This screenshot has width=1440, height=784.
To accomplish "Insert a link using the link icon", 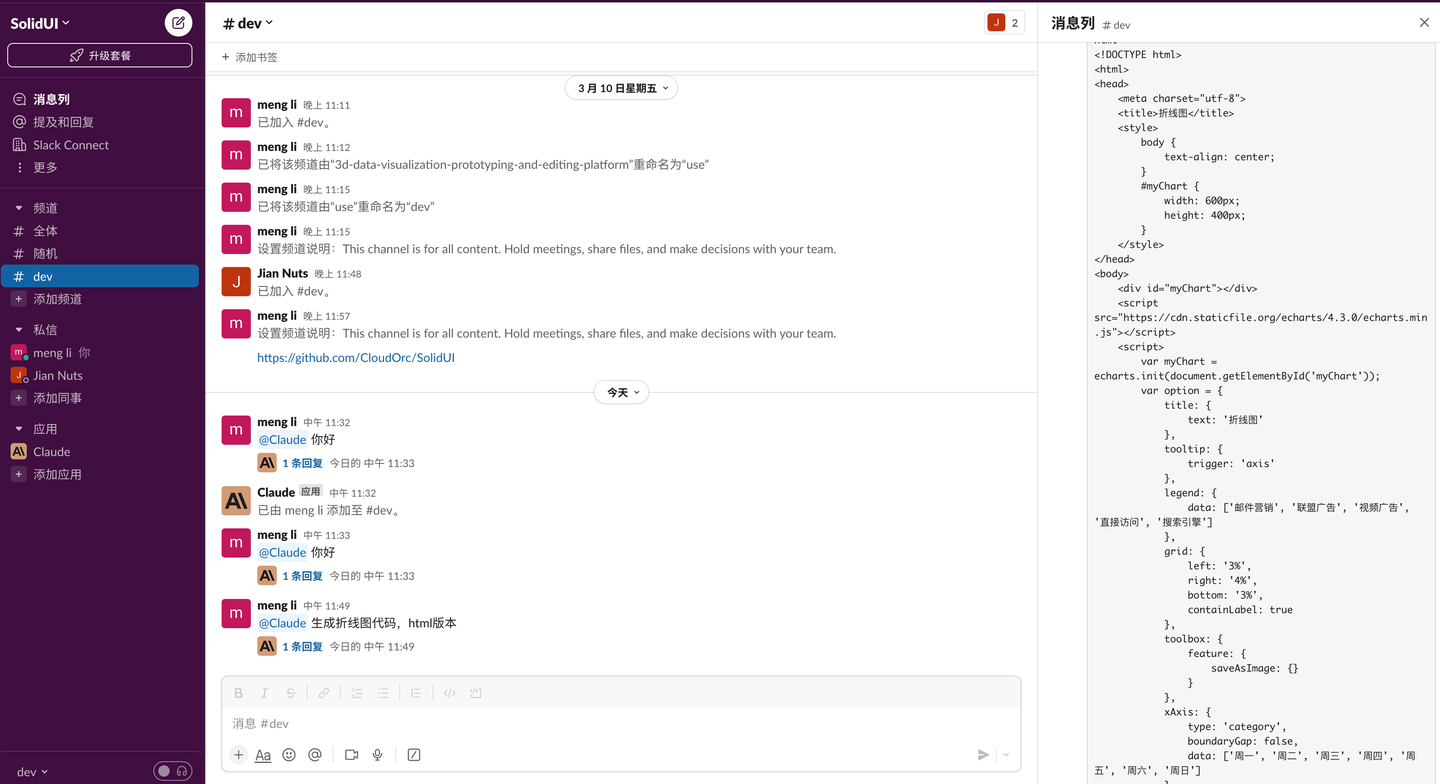I will pyautogui.click(x=323, y=692).
